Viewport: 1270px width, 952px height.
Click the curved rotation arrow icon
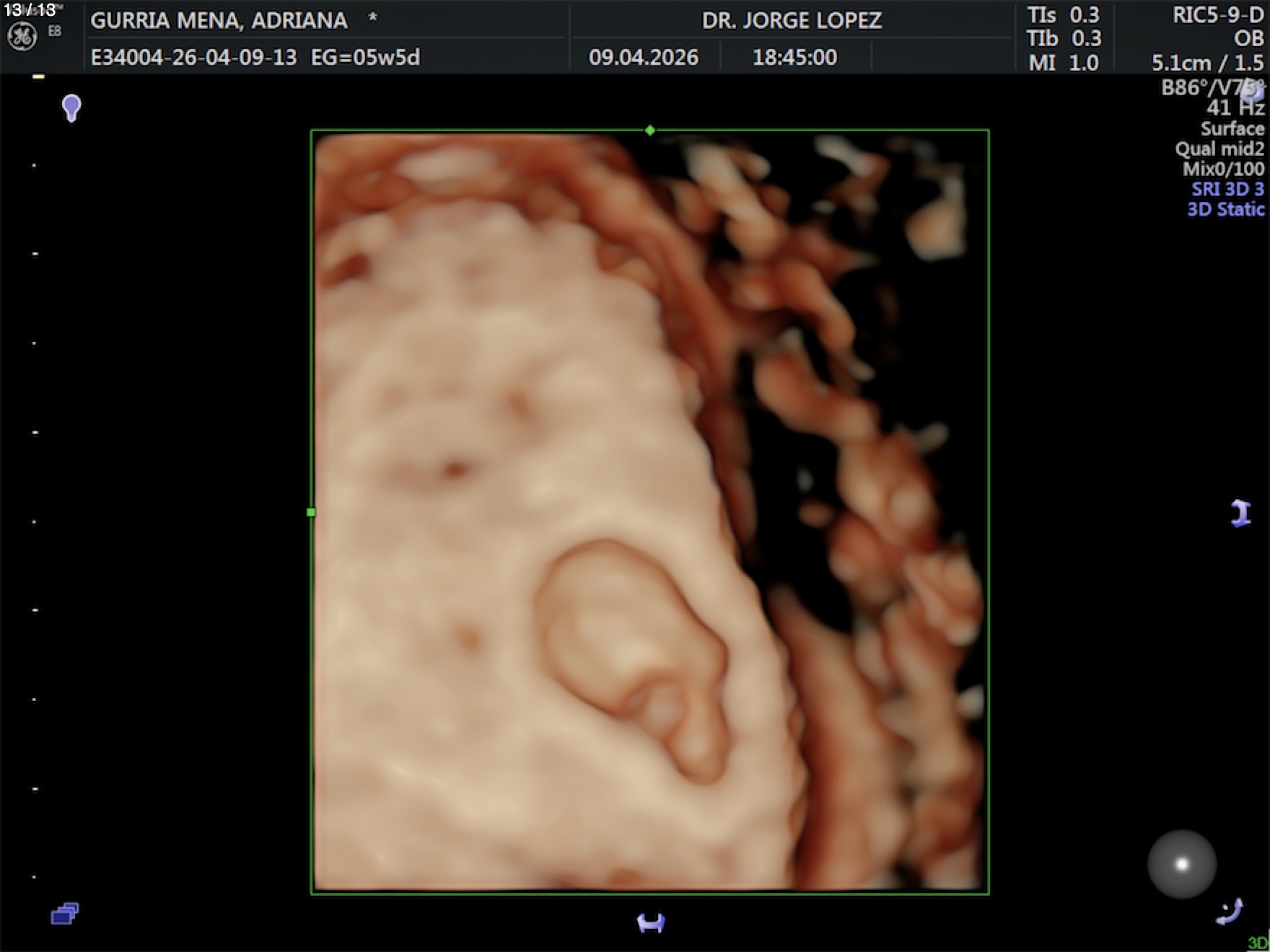[1230, 912]
